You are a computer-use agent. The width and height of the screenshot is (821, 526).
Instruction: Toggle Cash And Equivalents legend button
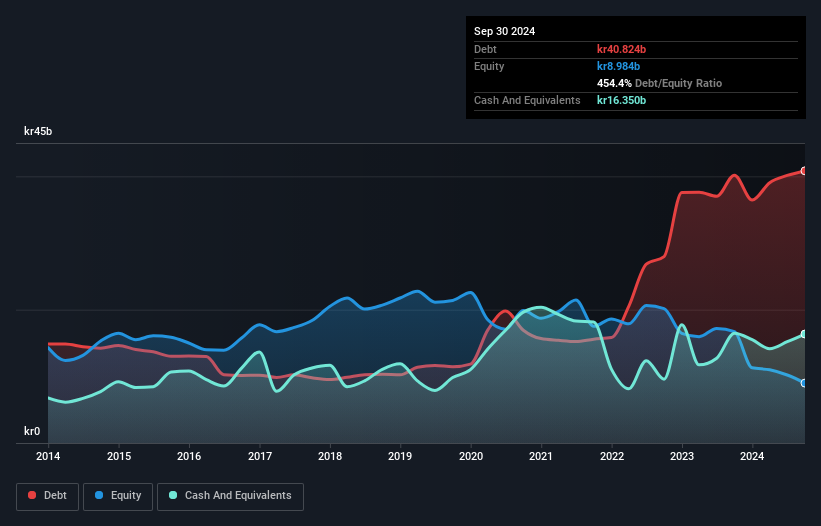click(230, 496)
